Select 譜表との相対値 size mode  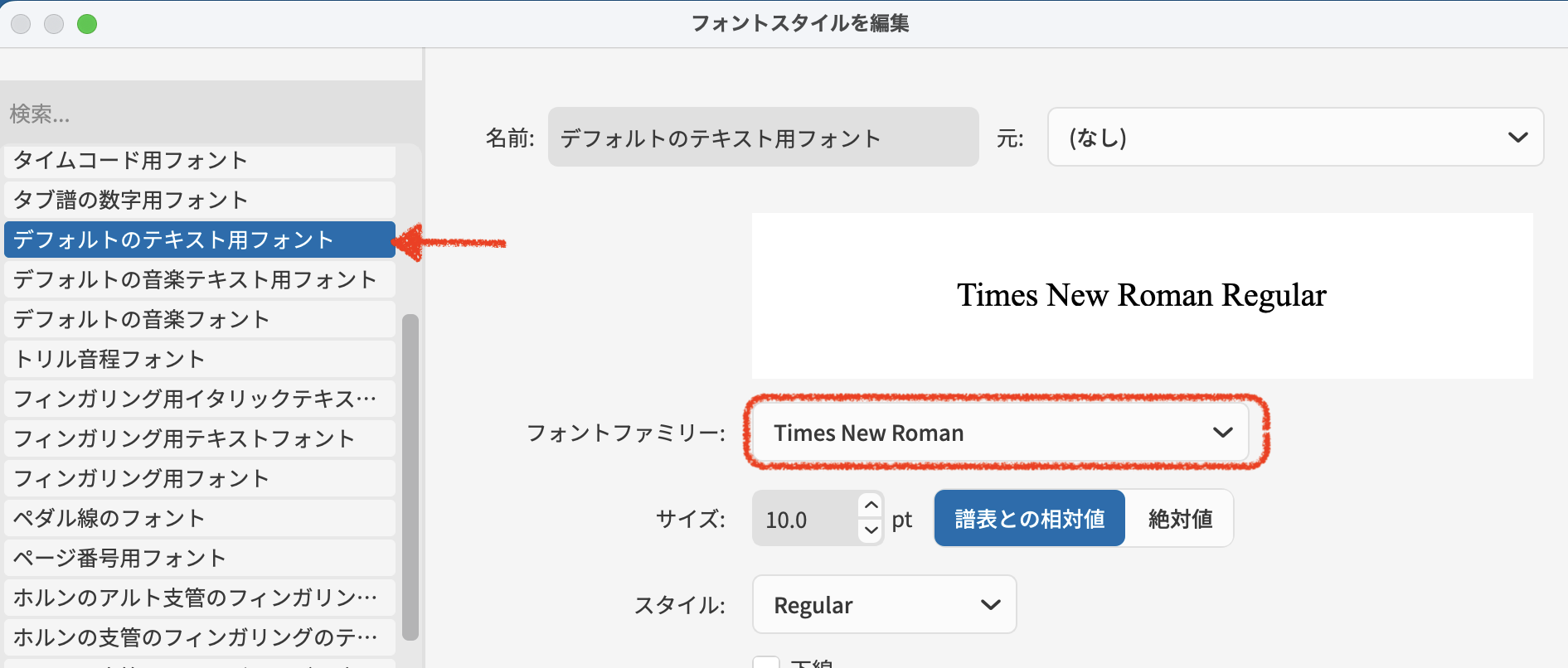1029,519
